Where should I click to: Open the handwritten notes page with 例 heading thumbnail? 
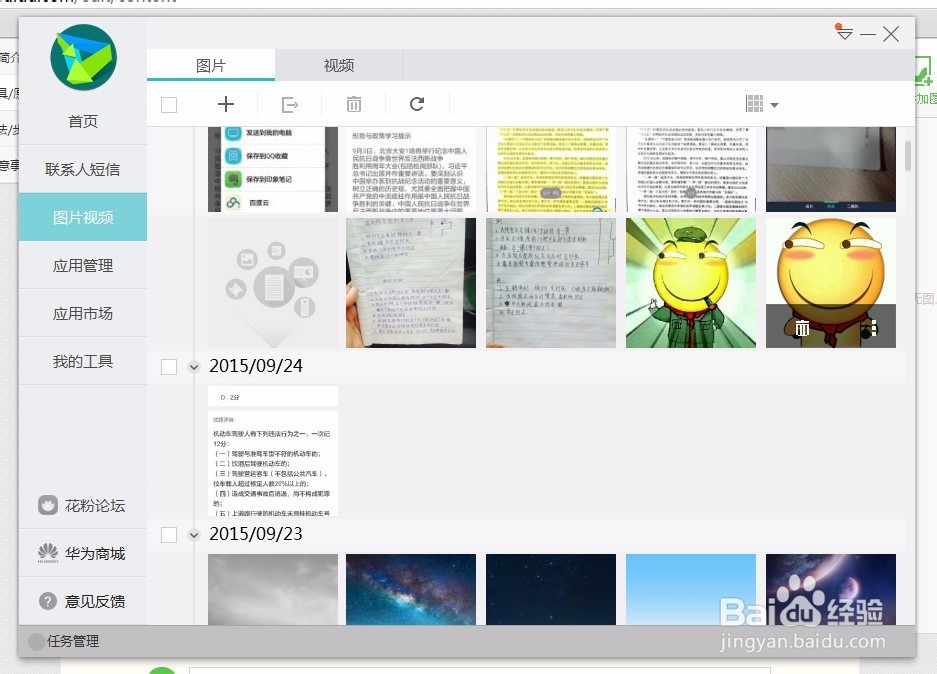click(x=551, y=283)
